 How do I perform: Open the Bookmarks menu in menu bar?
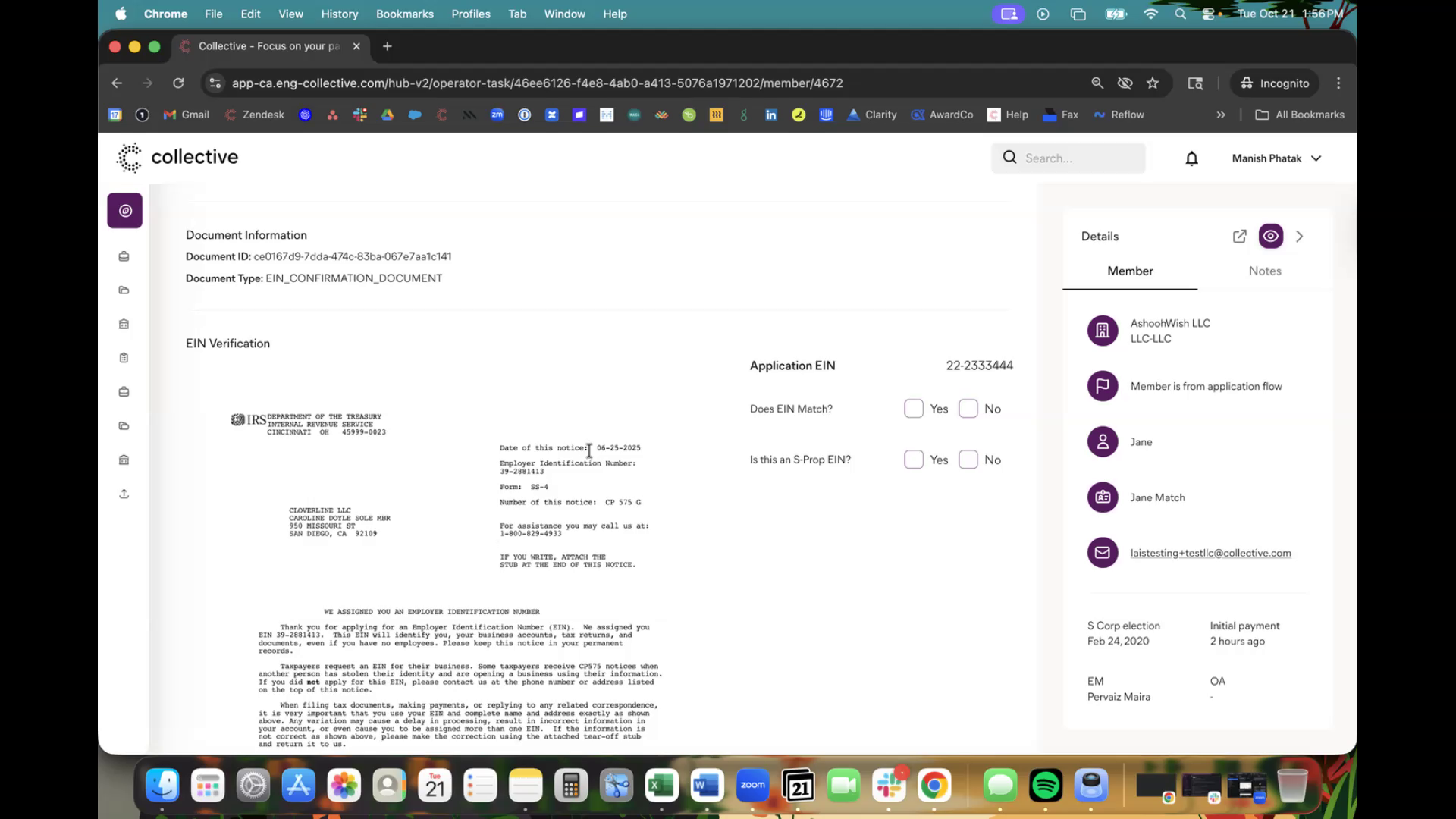[x=404, y=14]
